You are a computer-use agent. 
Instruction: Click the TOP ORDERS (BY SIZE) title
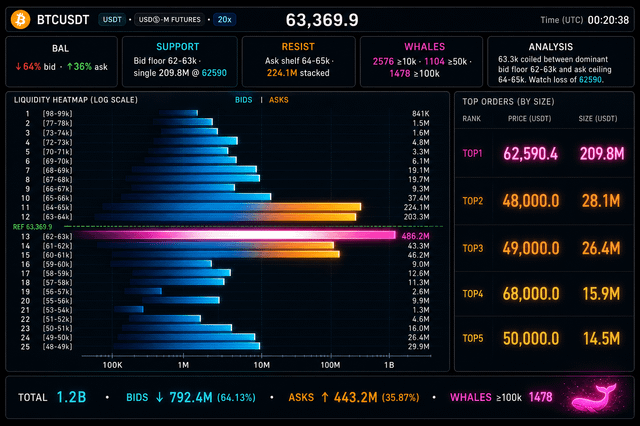point(508,102)
